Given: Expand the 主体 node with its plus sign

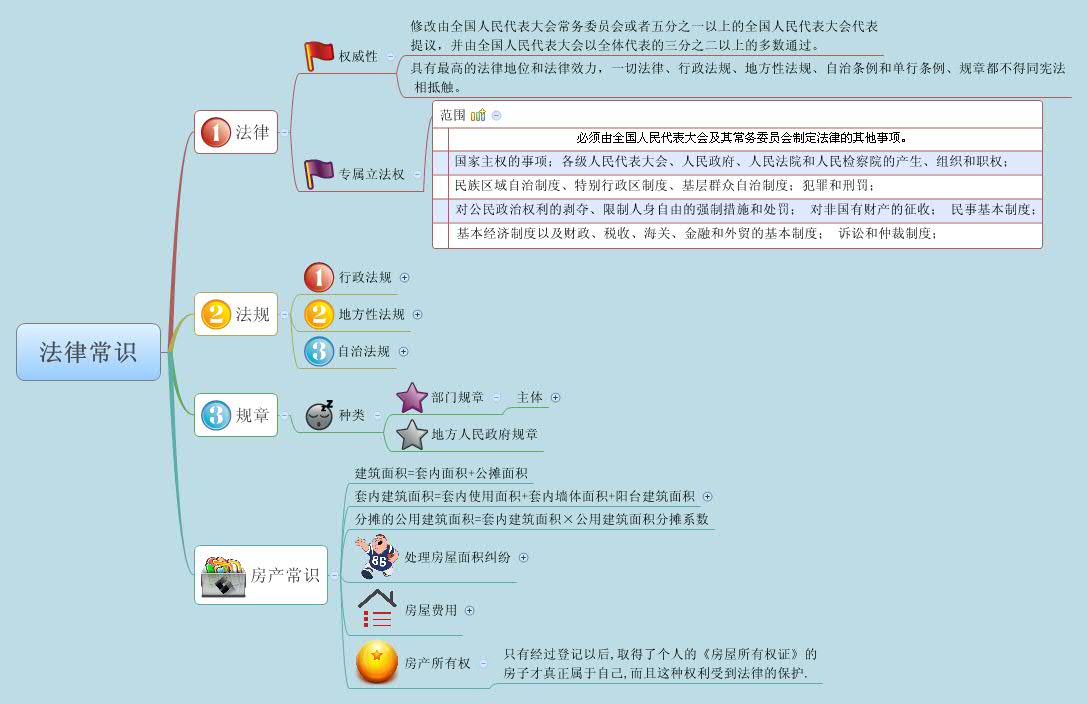Looking at the screenshot, I should (x=553, y=397).
